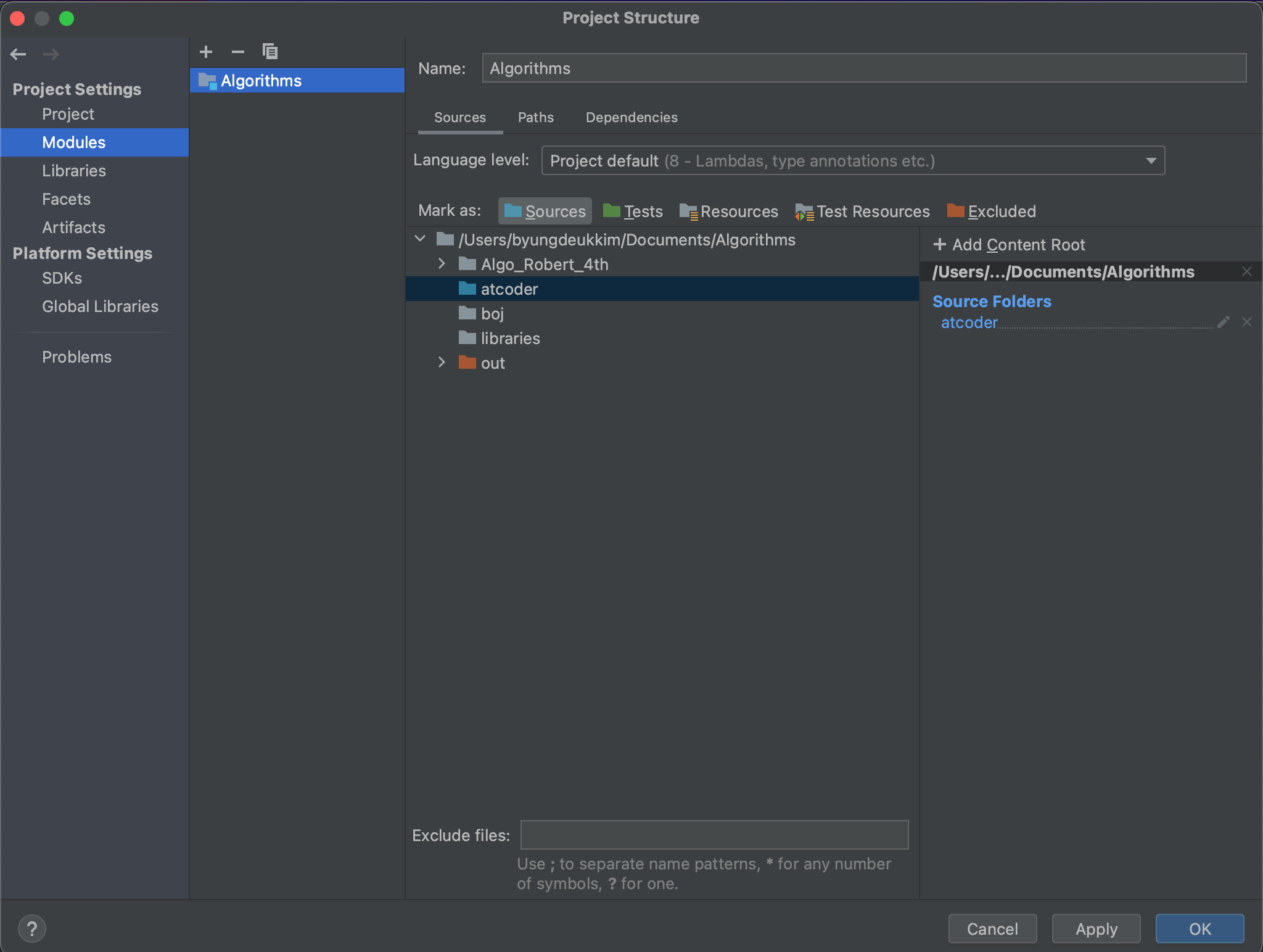Click the back navigation arrow
This screenshot has height=952, width=1263.
[19, 54]
